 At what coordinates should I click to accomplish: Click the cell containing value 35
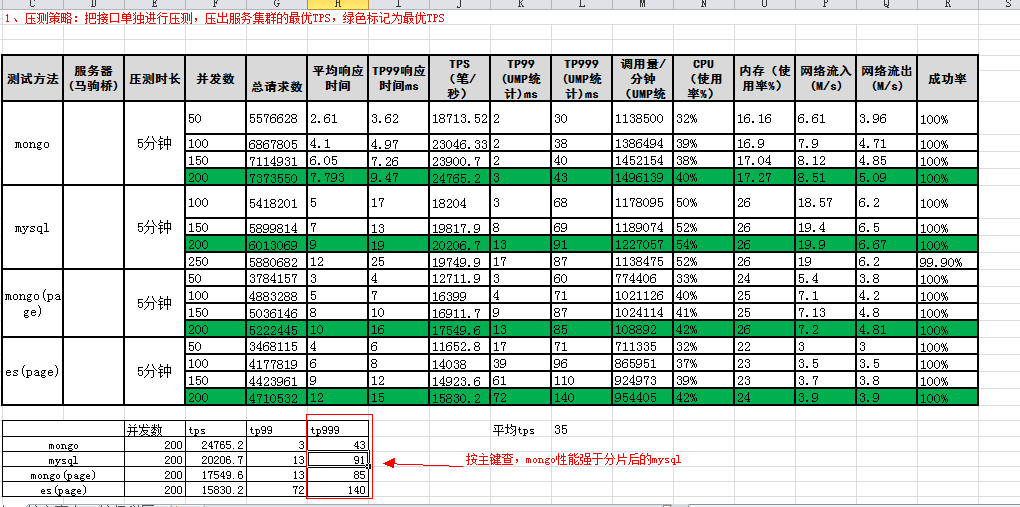tap(561, 429)
